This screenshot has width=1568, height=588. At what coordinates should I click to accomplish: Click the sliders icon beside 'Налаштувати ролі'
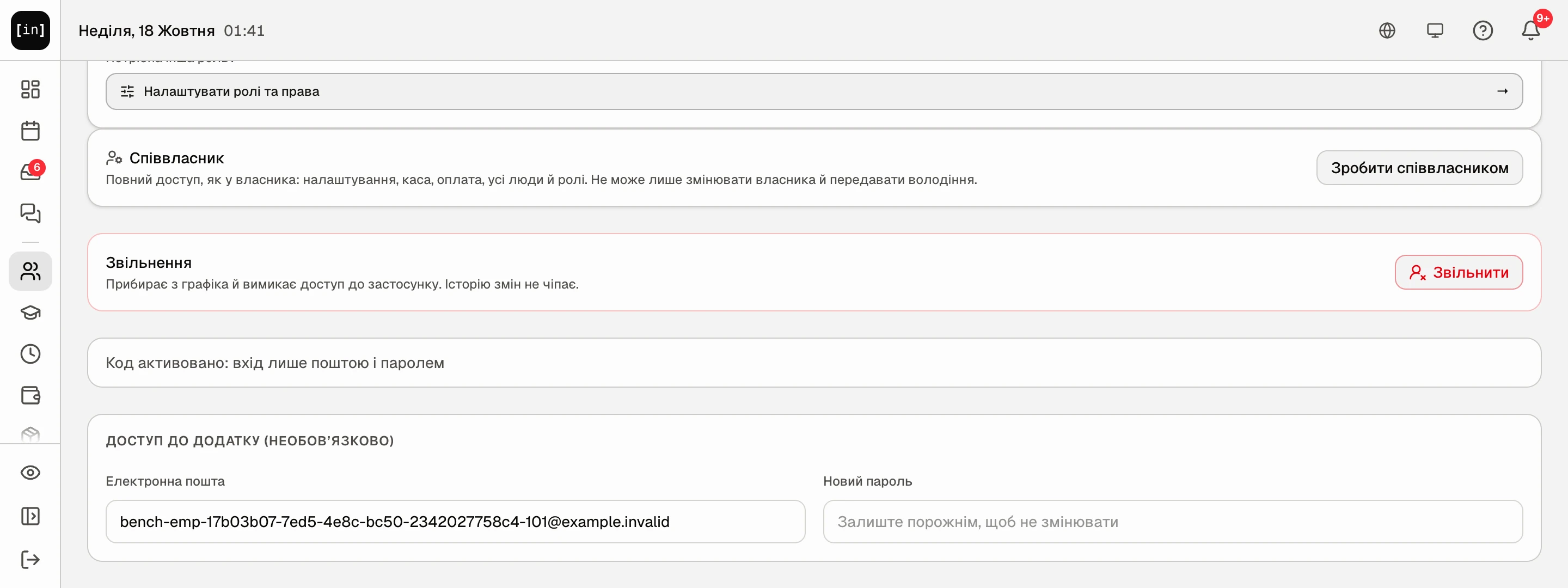tap(127, 91)
